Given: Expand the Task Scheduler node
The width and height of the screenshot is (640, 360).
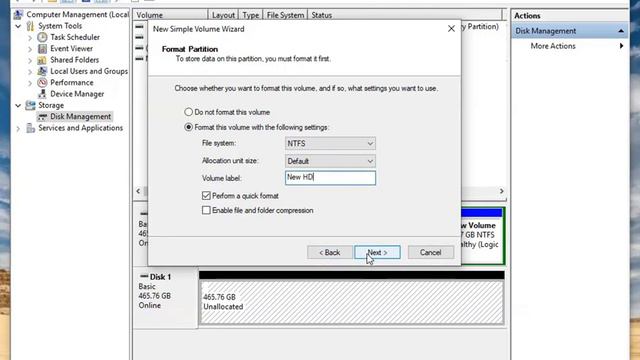Looking at the screenshot, I should (30, 38).
